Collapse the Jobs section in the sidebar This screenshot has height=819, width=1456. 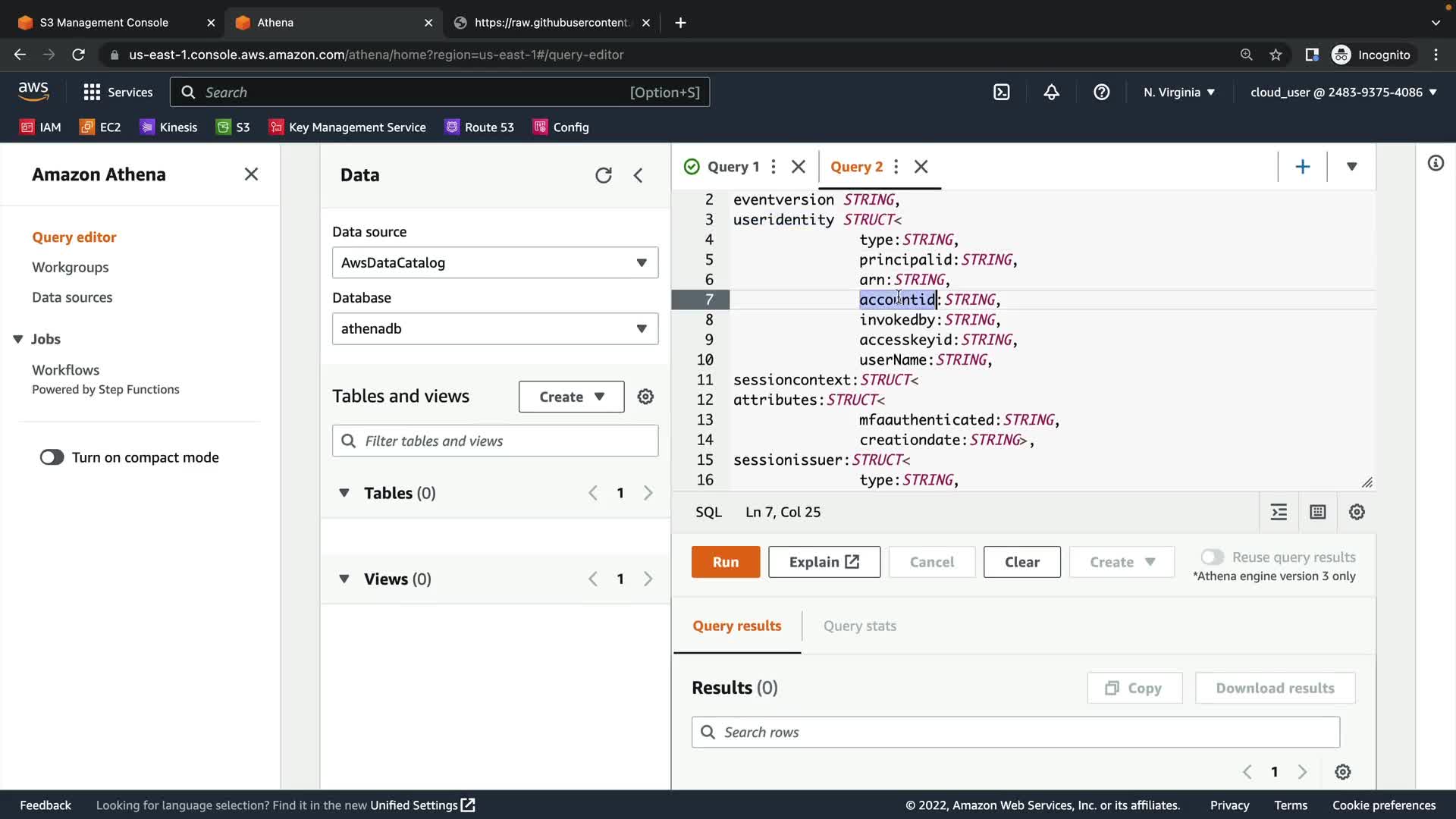18,339
